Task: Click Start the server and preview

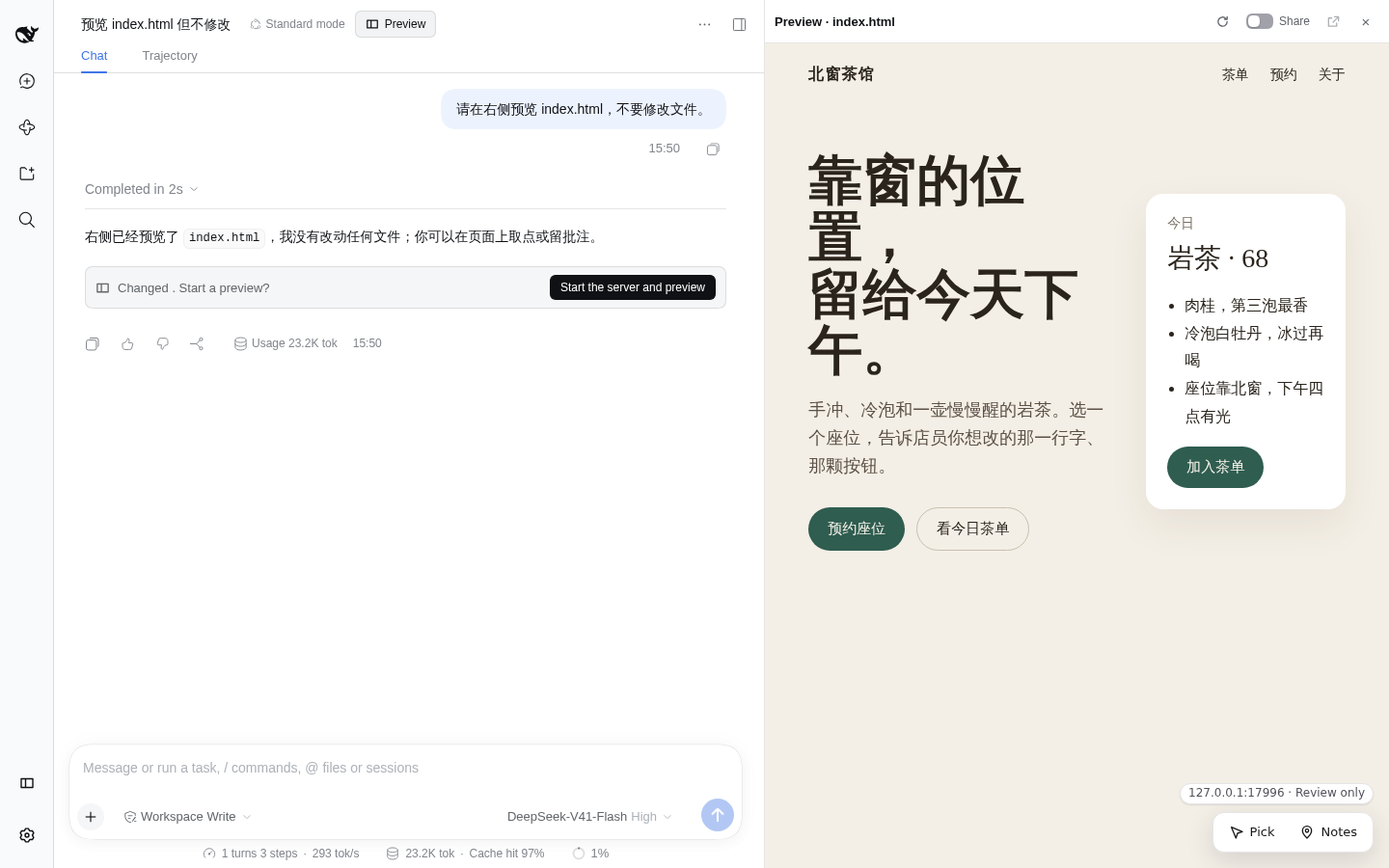Action: coord(633,287)
